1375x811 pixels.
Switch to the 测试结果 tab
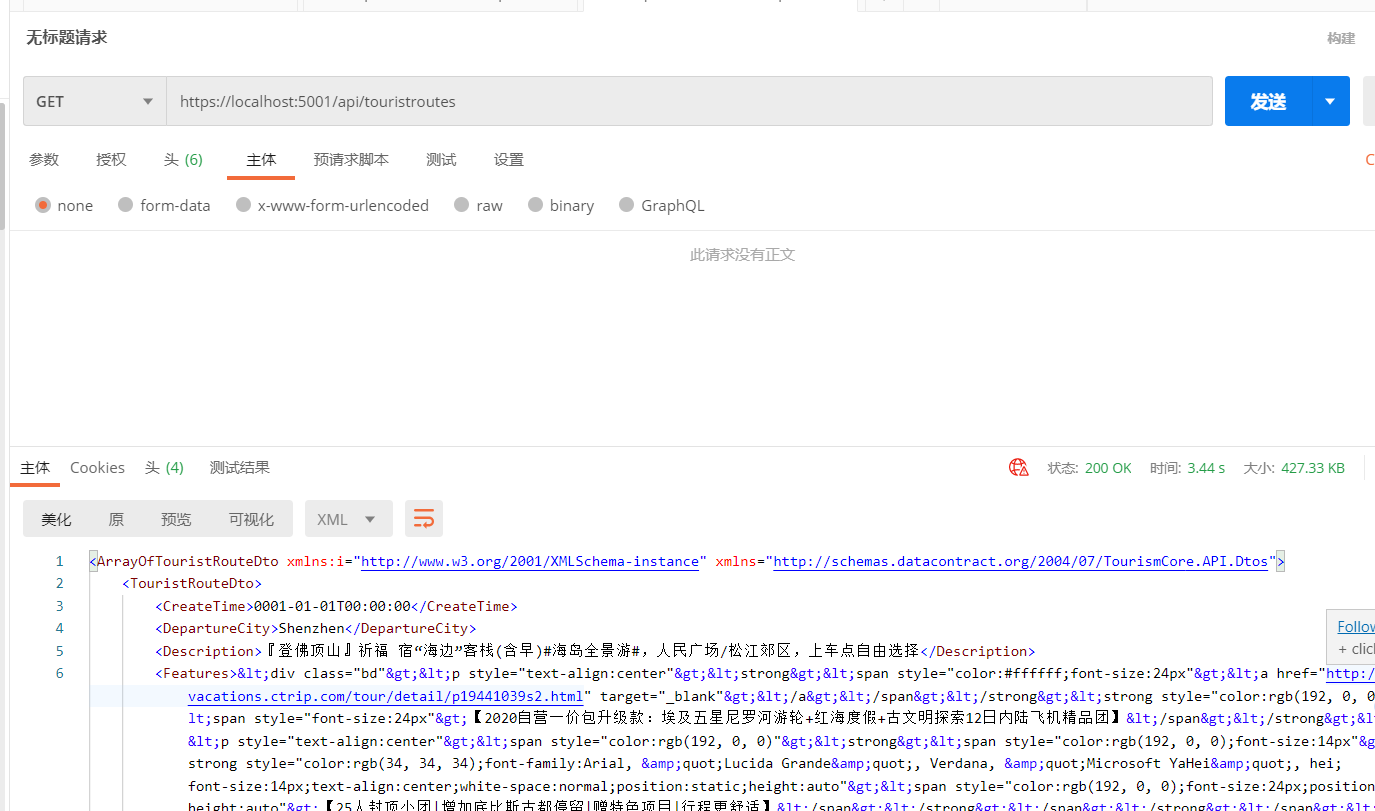point(239,467)
